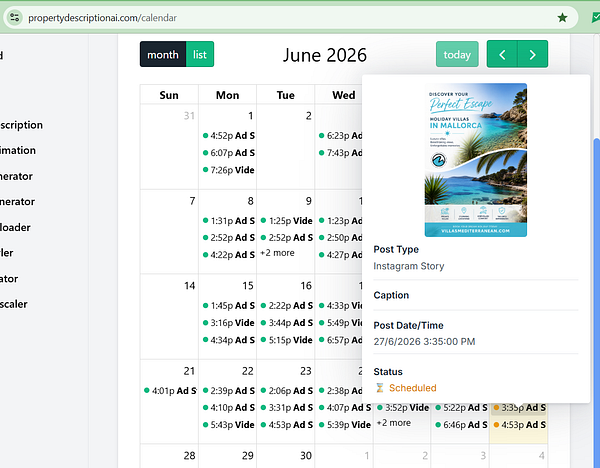Screen dimensions: 600x468
Task: Open +2 more link in the fourth week
Action: [394, 423]
